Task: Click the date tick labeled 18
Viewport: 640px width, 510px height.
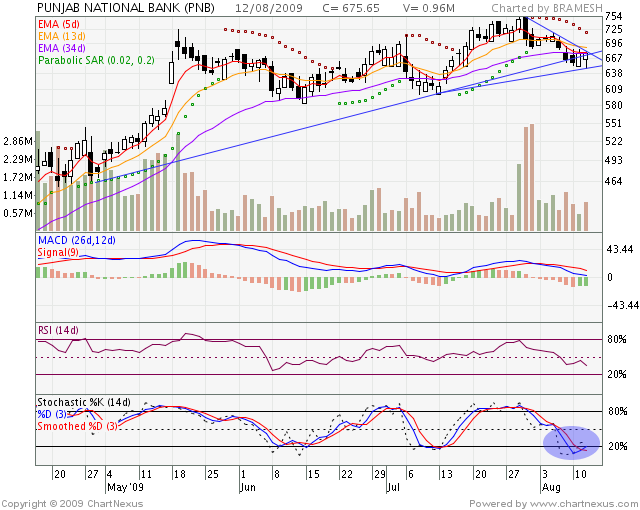Action: click(x=179, y=474)
